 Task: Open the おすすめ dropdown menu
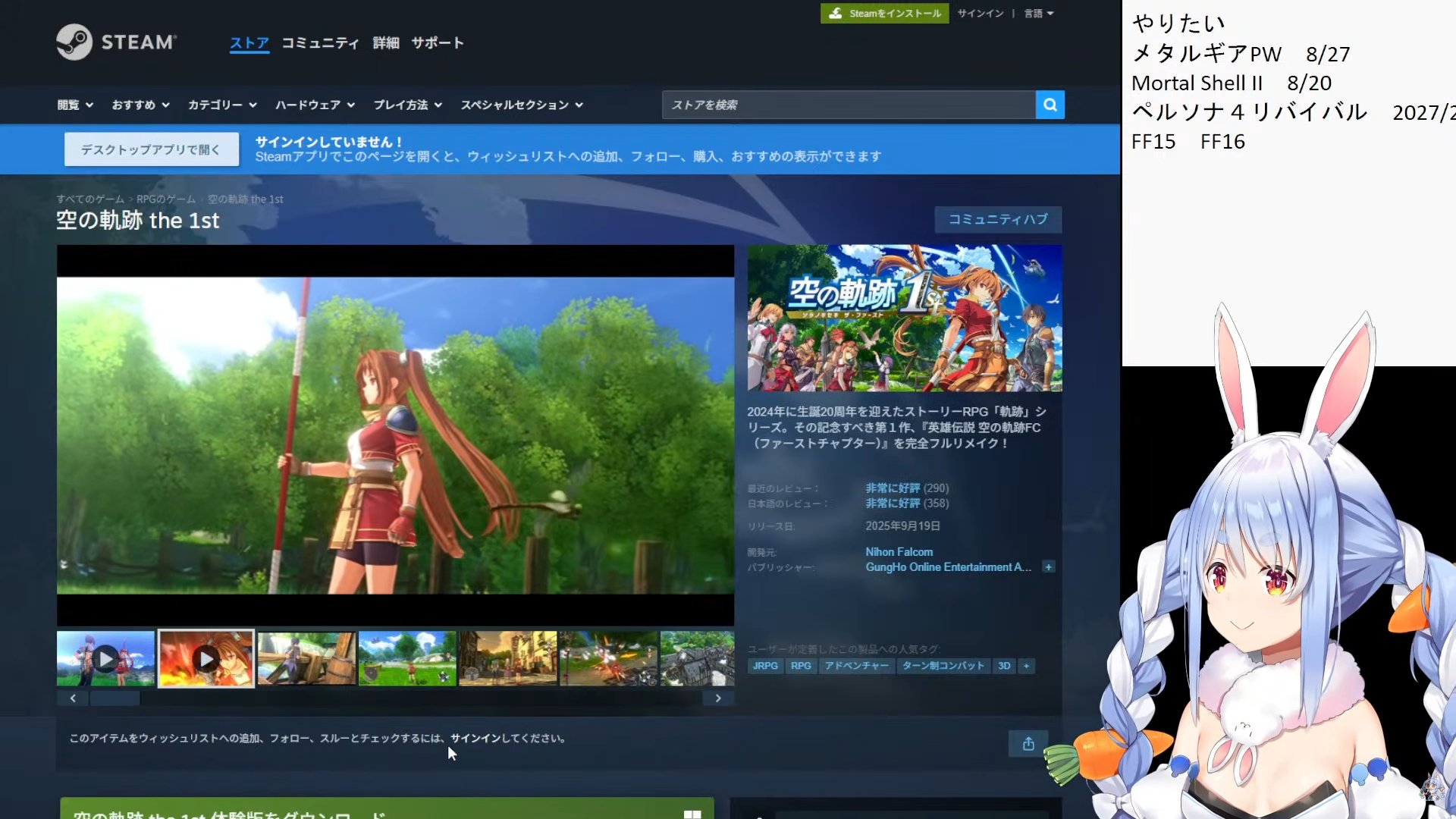(x=140, y=105)
